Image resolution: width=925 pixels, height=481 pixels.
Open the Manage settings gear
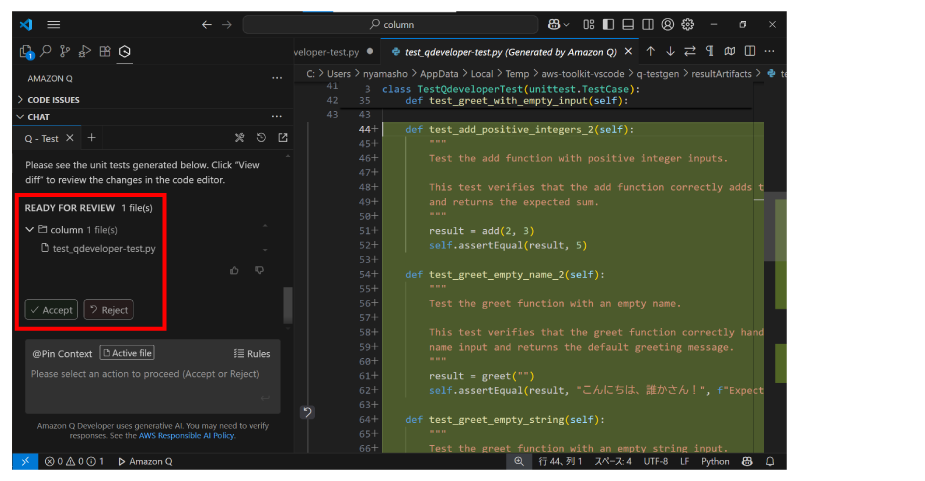pyautogui.click(x=688, y=24)
